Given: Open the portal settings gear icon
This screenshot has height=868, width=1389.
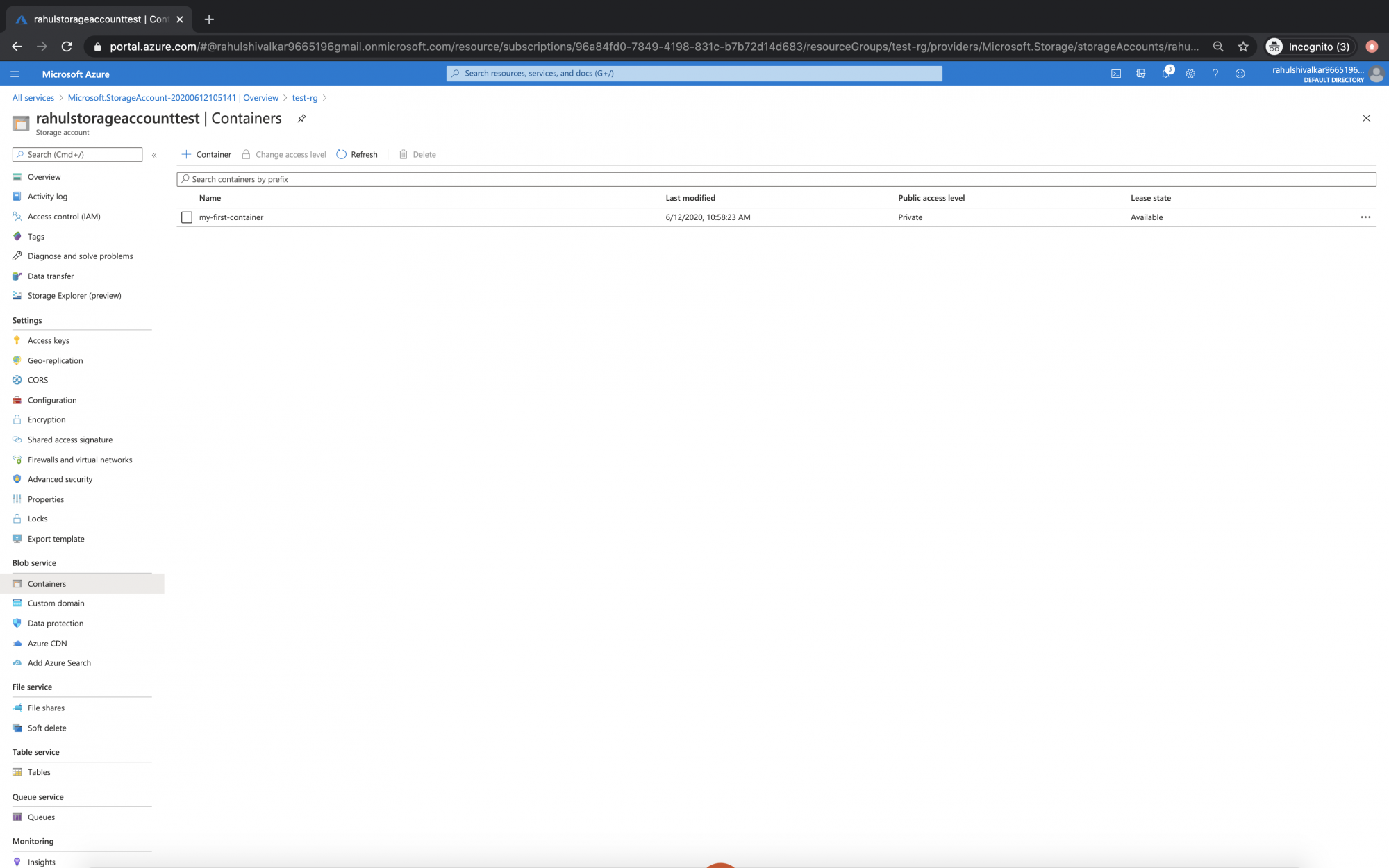Looking at the screenshot, I should coord(1190,74).
